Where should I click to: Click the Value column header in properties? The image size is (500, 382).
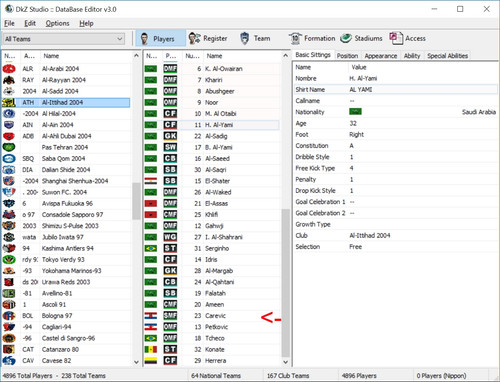pos(359,67)
